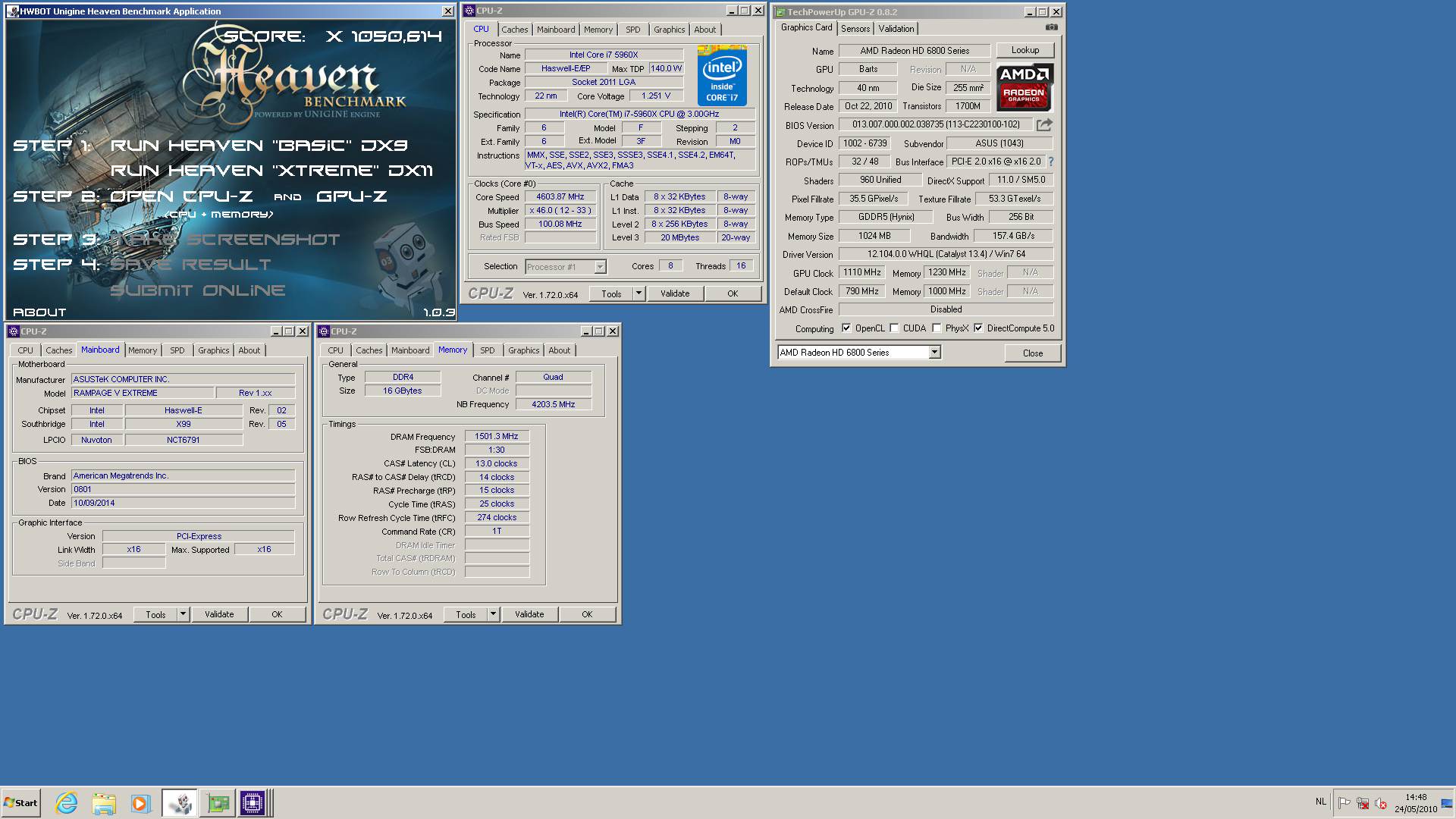Click the Core Speed 4603.87 MHz field
Image resolution: width=1456 pixels, height=819 pixels.
coord(560,197)
